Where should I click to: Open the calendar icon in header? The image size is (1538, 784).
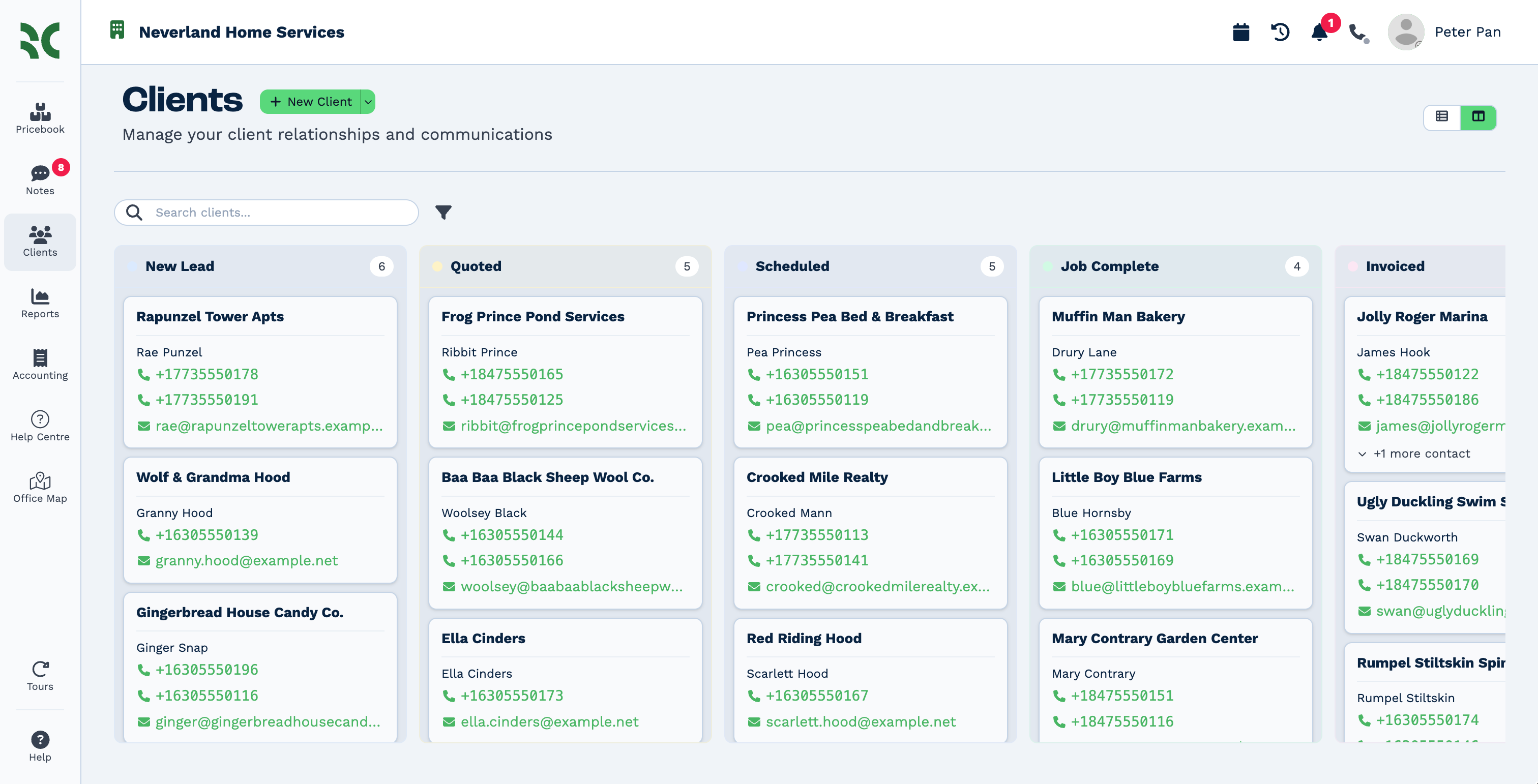pyautogui.click(x=1241, y=32)
